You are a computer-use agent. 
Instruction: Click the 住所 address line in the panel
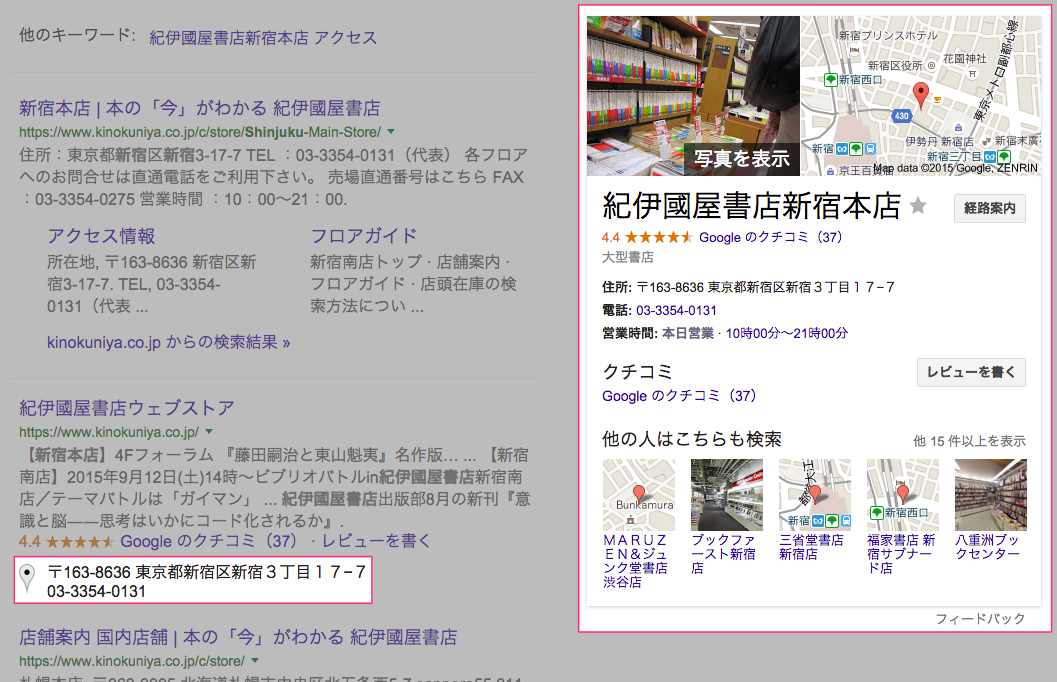tap(748, 288)
